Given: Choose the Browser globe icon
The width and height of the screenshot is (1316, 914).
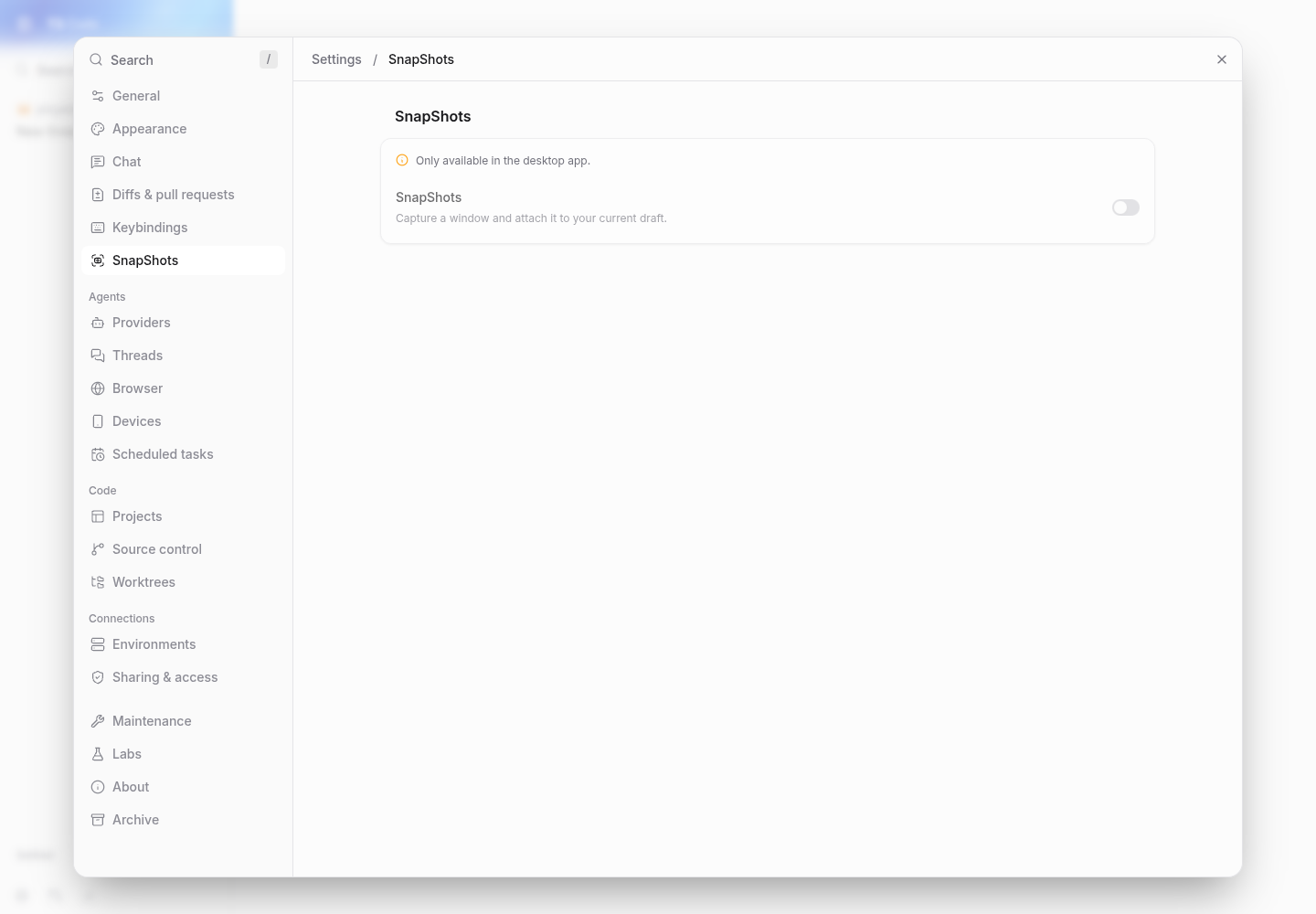Looking at the screenshot, I should coord(98,388).
